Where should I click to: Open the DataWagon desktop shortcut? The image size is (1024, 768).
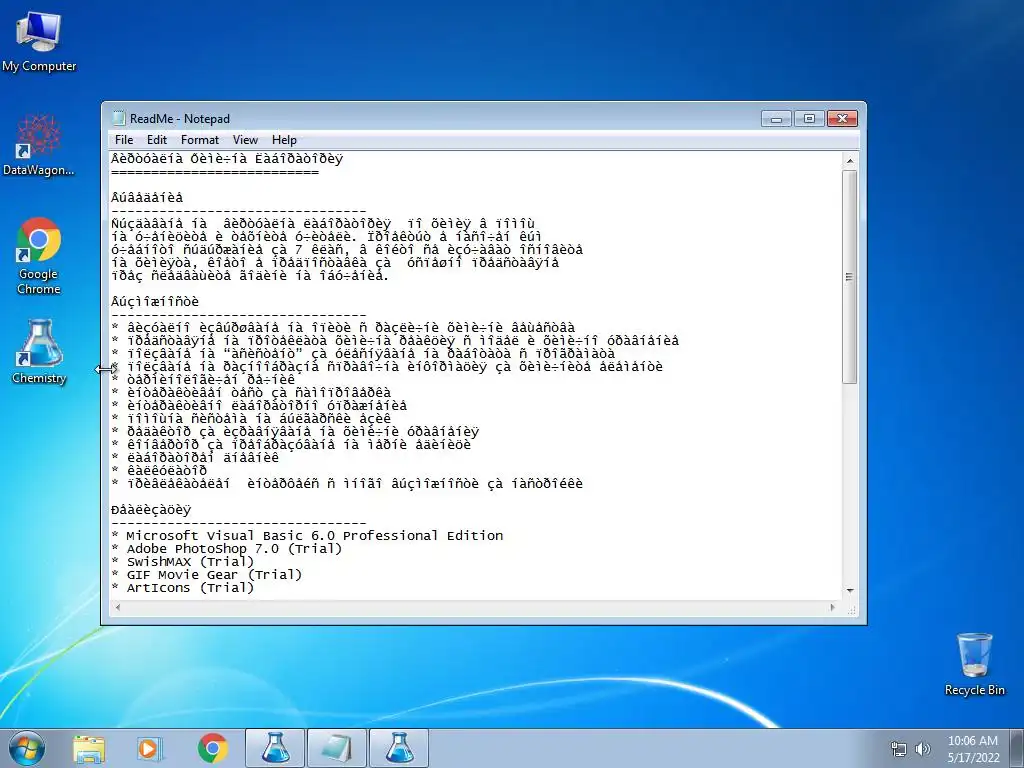[39, 145]
